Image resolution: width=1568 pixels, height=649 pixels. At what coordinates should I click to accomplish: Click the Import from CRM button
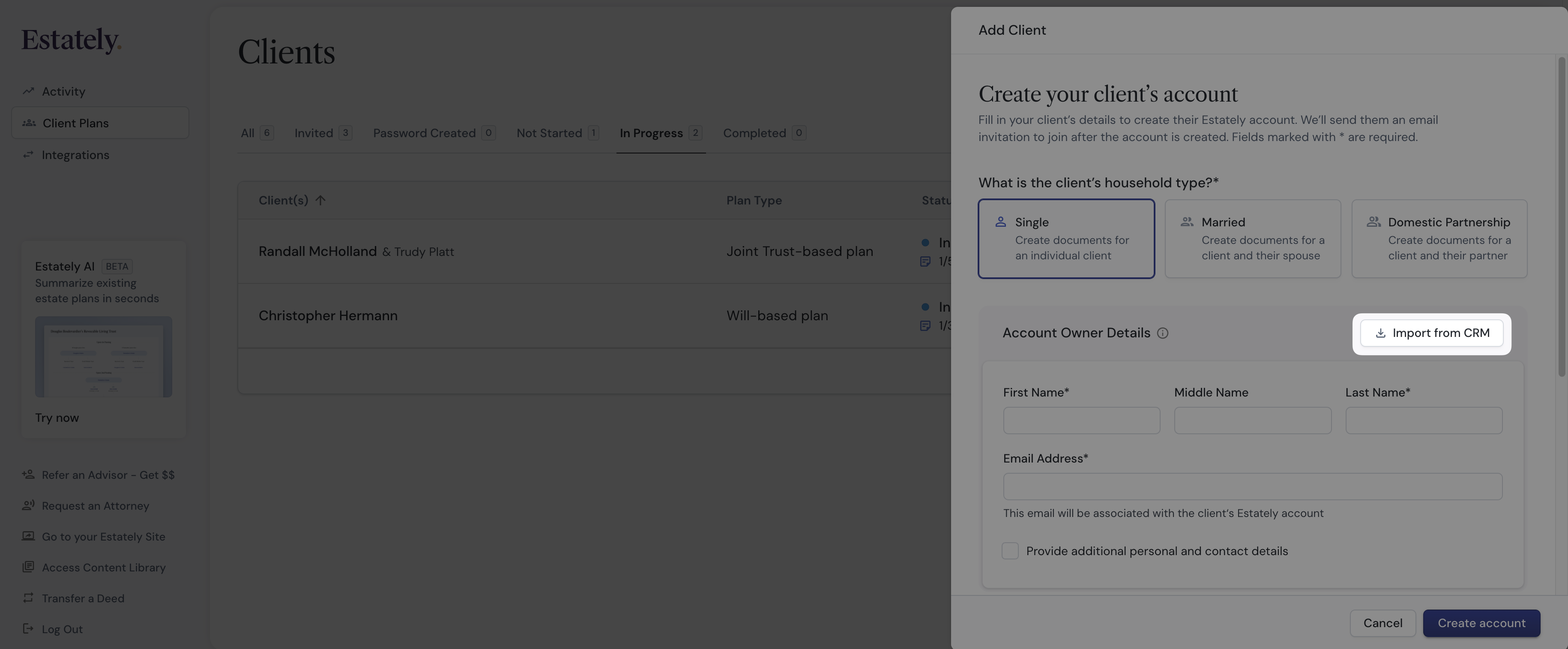click(x=1431, y=333)
